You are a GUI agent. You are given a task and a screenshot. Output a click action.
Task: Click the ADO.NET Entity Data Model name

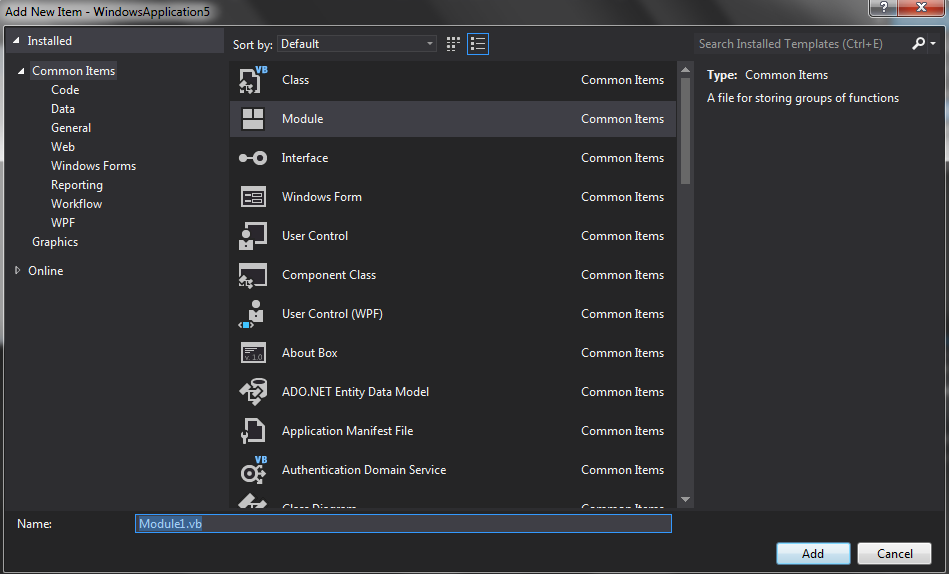tap(355, 392)
